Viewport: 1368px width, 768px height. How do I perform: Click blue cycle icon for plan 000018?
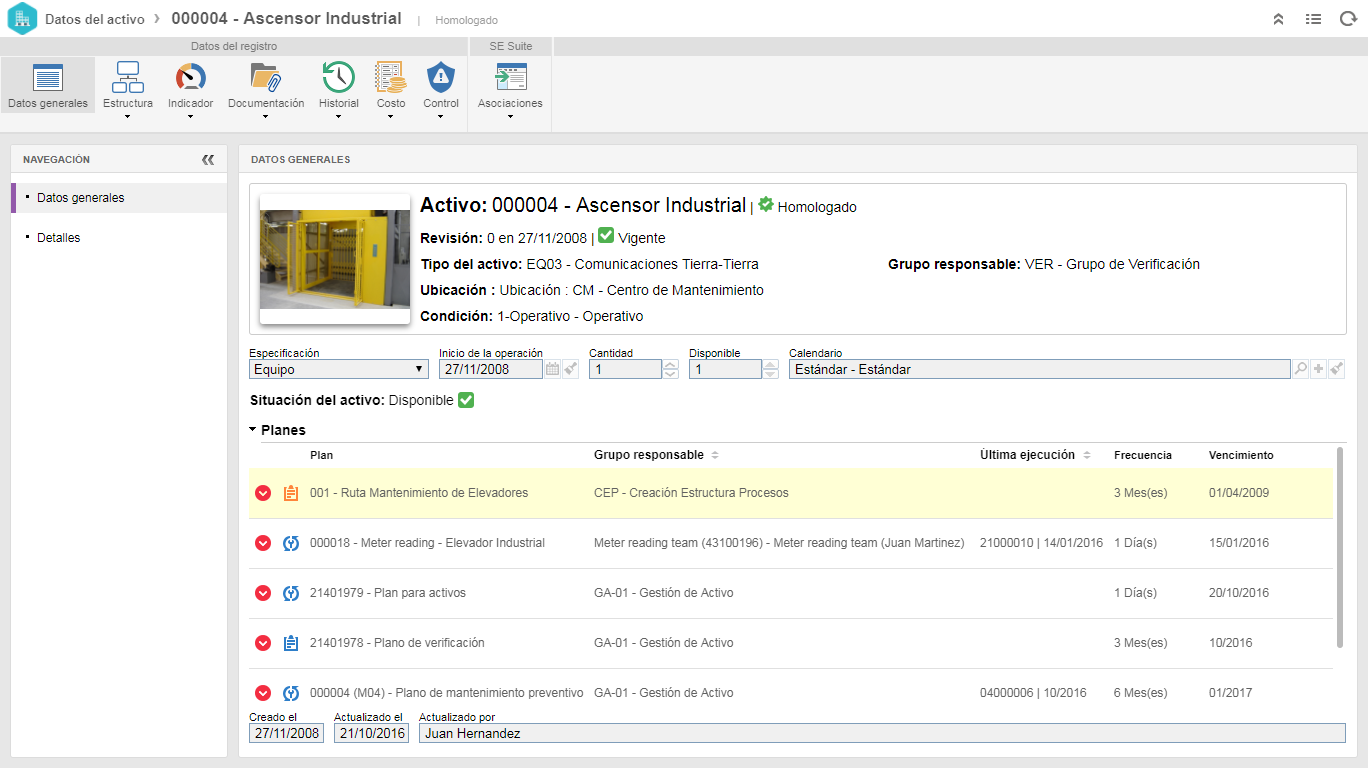click(291, 543)
